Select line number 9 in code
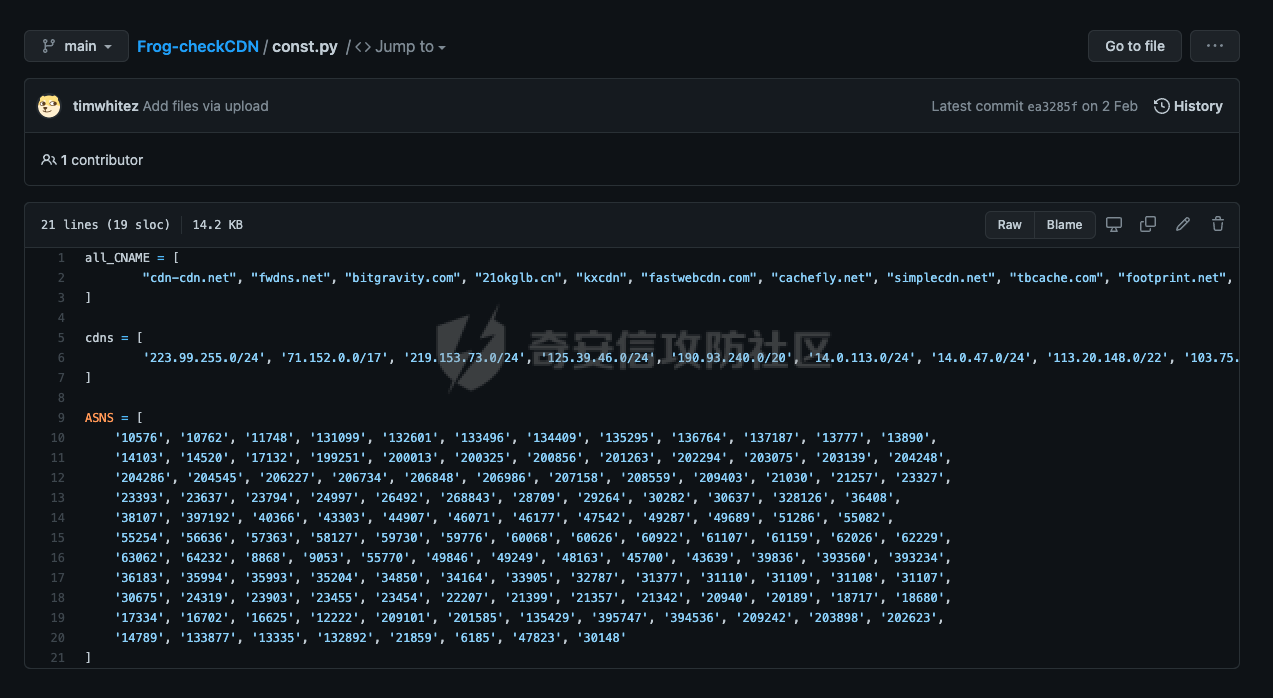This screenshot has height=698, width=1273. (x=61, y=417)
